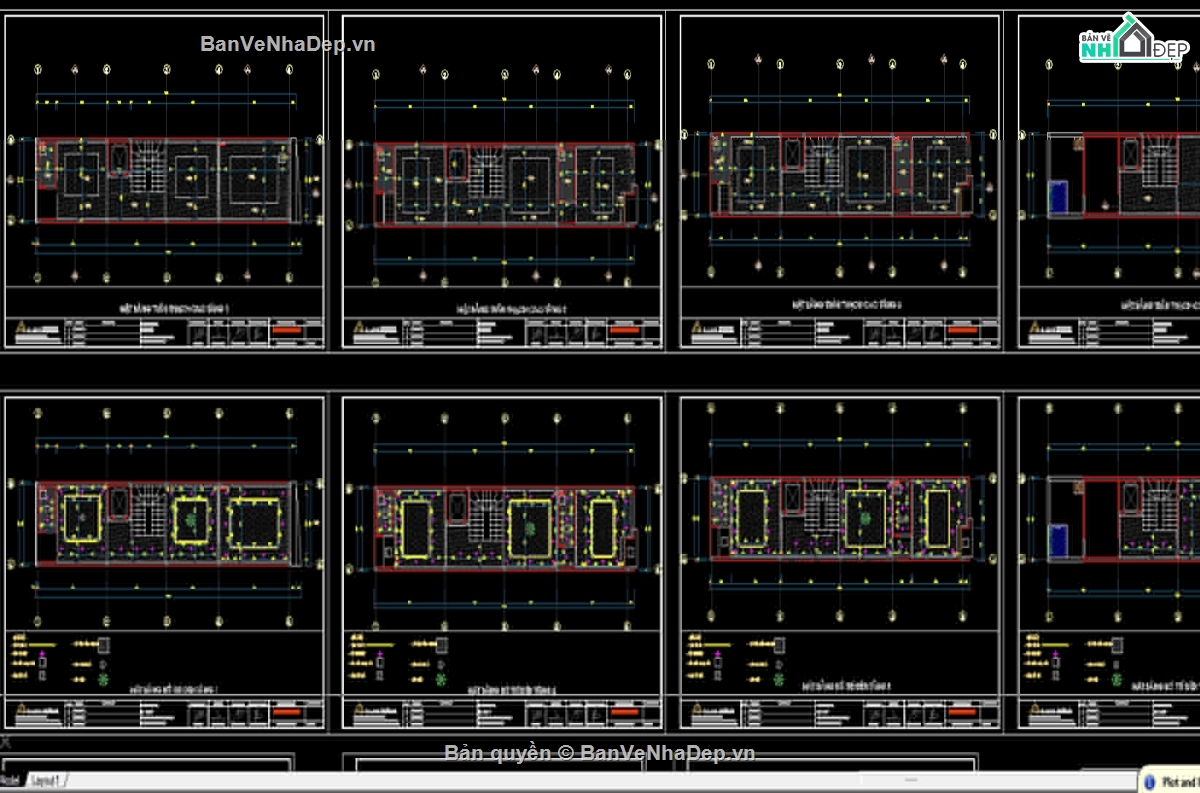Screen dimensions: 1200x793
Task: Click the Plot and Publish notification info icon
Action: pyautogui.click(x=1150, y=780)
